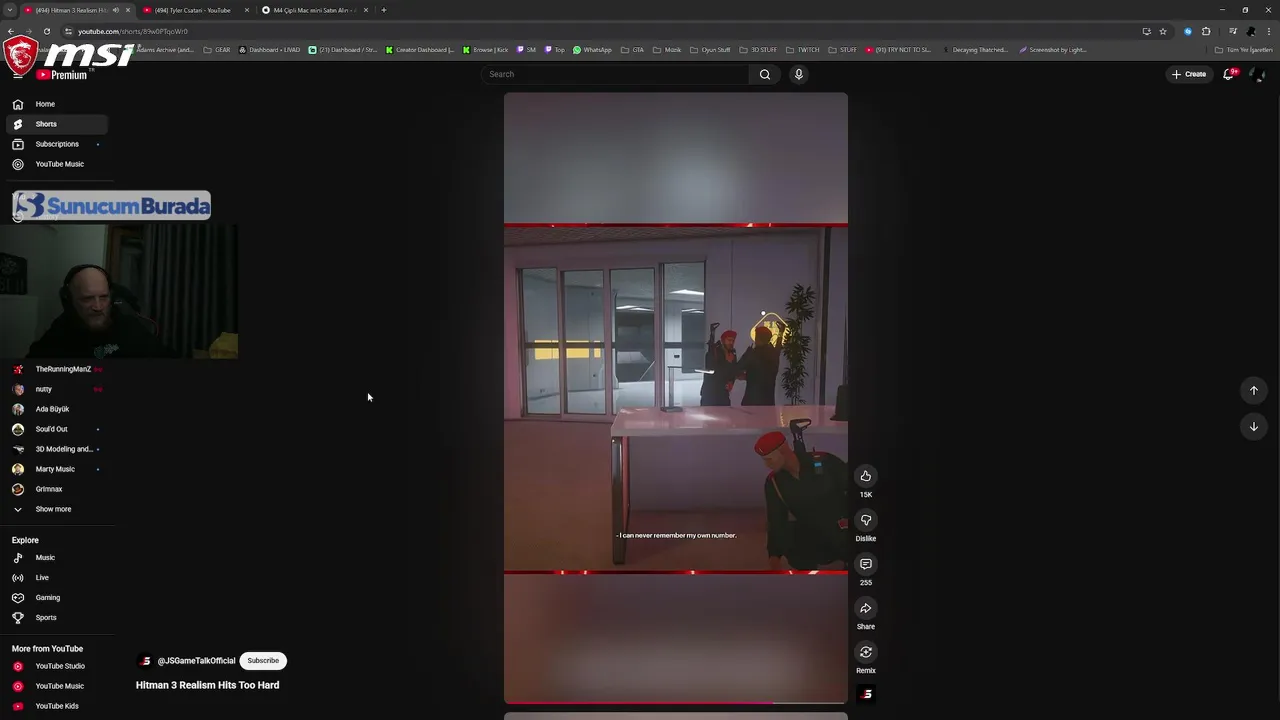
Task: Open Explore Gaming section
Action: (x=47, y=598)
